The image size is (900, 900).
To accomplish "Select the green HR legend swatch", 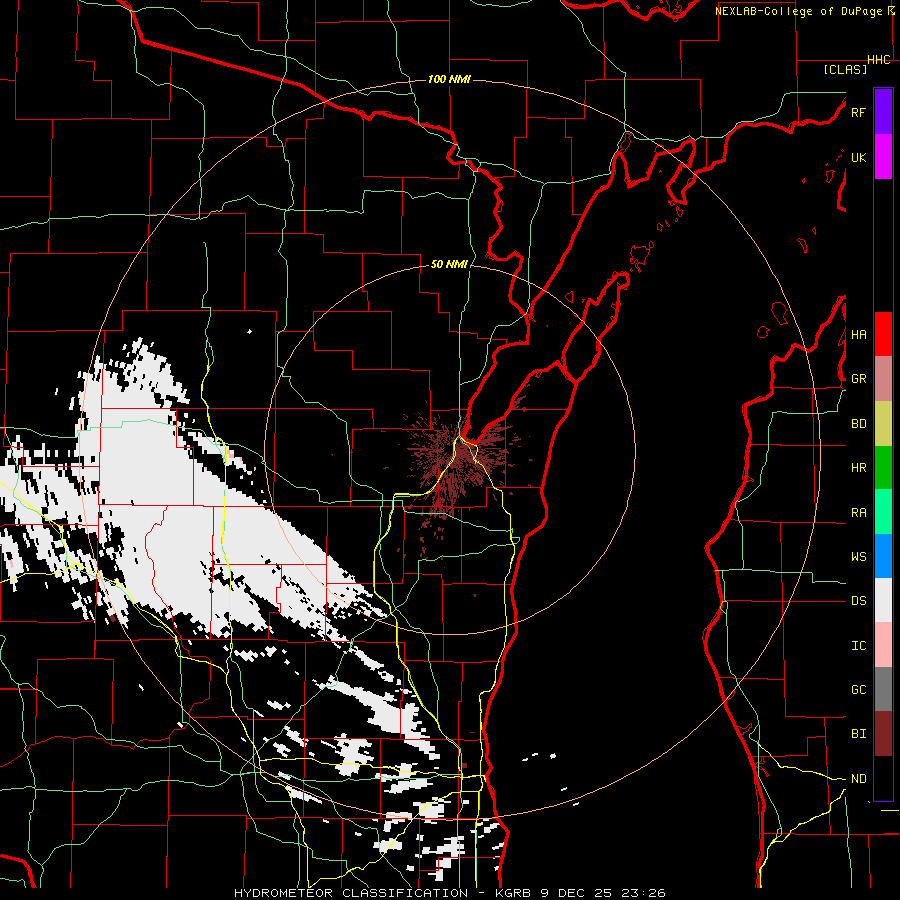I will pyautogui.click(x=883, y=468).
